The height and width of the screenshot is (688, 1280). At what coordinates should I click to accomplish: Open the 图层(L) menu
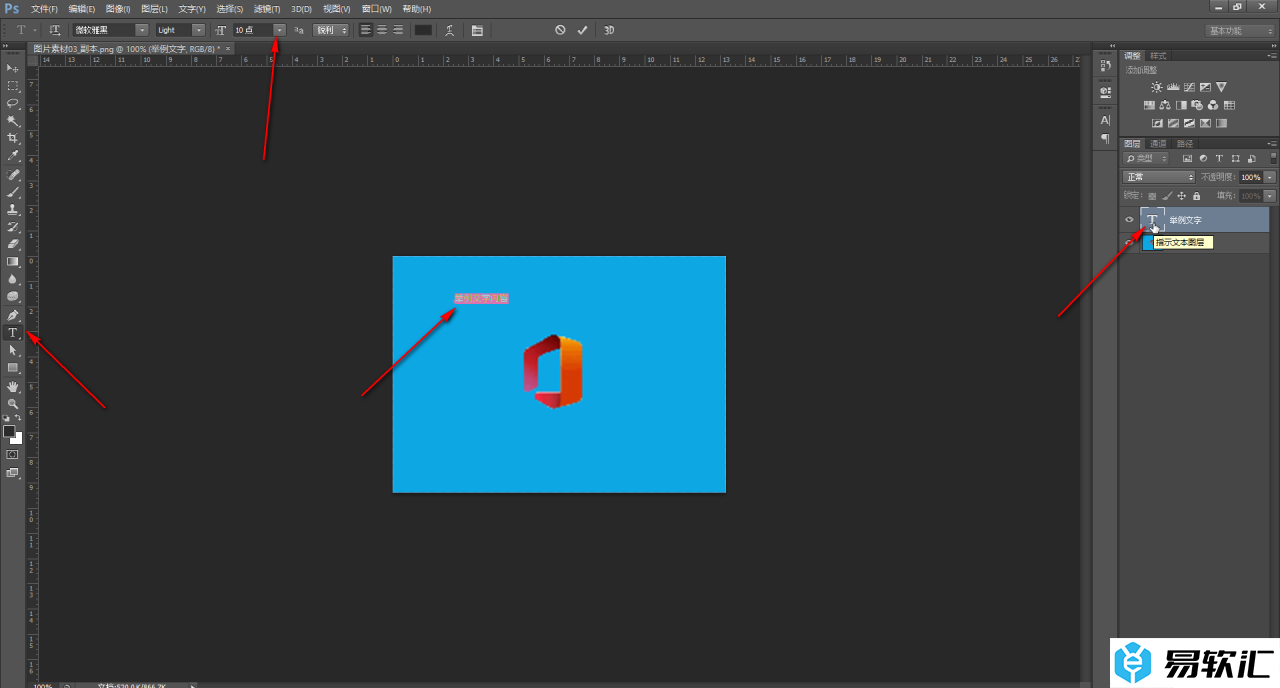tap(154, 8)
